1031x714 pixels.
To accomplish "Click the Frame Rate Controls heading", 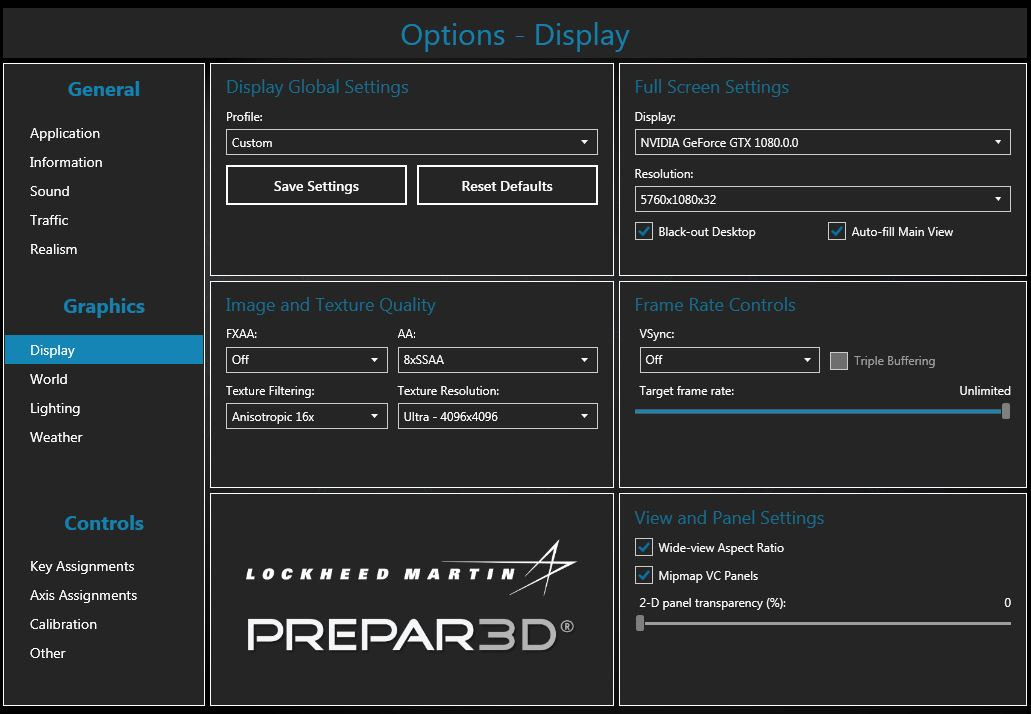I will (715, 305).
